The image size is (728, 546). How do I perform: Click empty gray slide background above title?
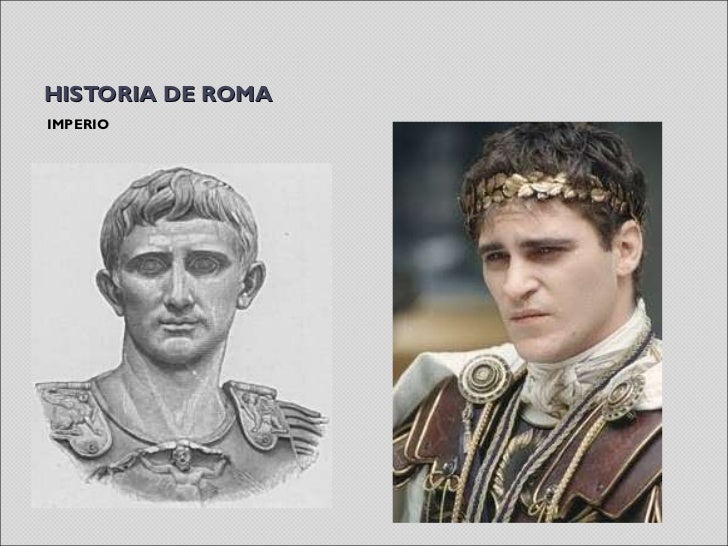pyautogui.click(x=362, y=42)
